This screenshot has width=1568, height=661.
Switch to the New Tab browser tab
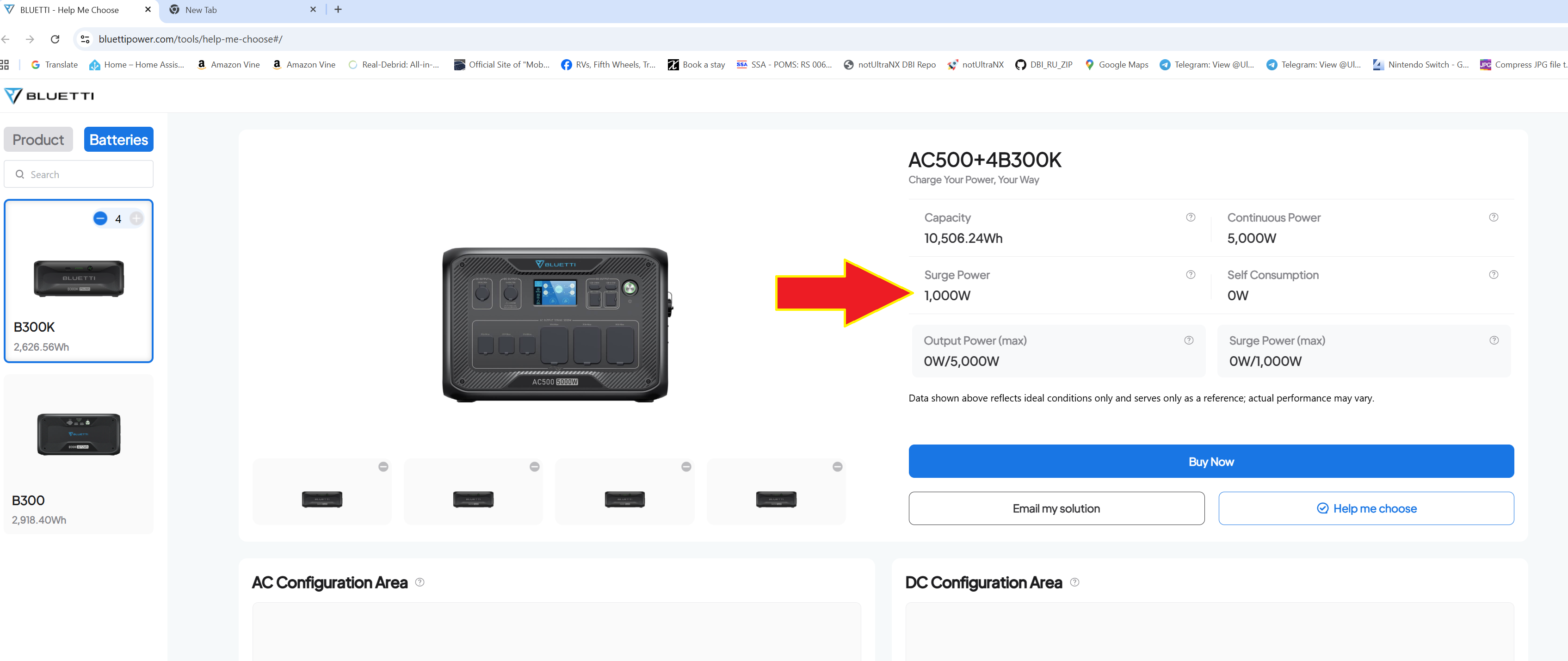(x=242, y=10)
